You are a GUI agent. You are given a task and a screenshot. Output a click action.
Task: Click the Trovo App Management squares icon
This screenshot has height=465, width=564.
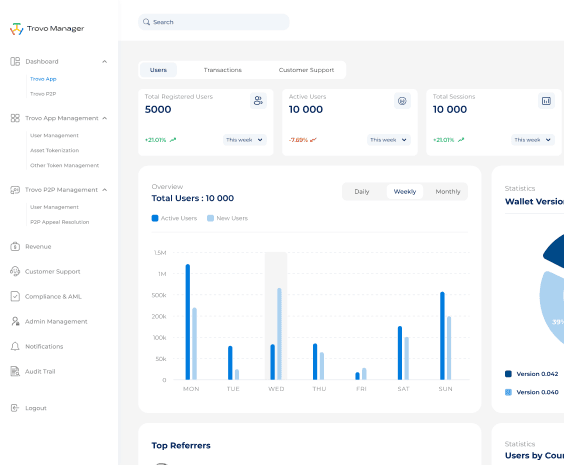point(15,118)
